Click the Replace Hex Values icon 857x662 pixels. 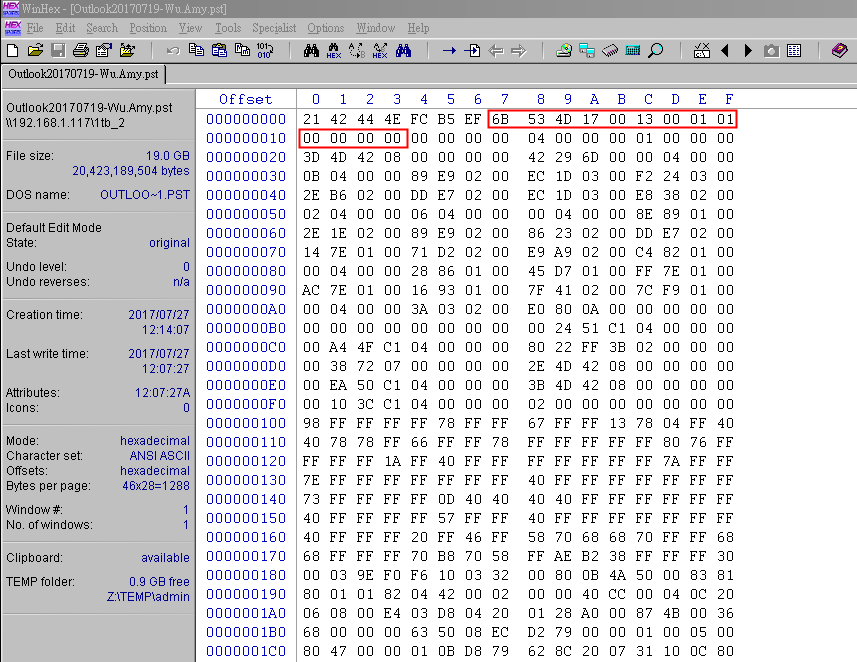(x=380, y=51)
